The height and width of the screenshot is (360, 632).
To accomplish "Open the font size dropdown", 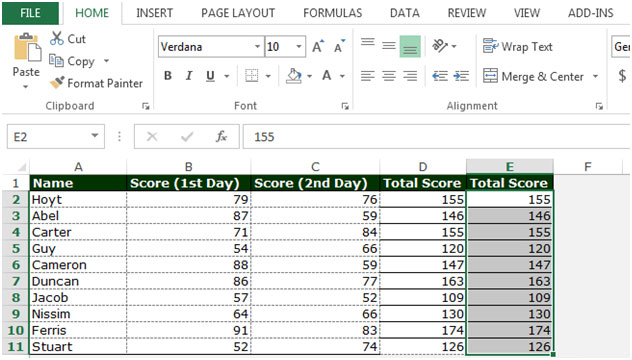I will point(299,47).
